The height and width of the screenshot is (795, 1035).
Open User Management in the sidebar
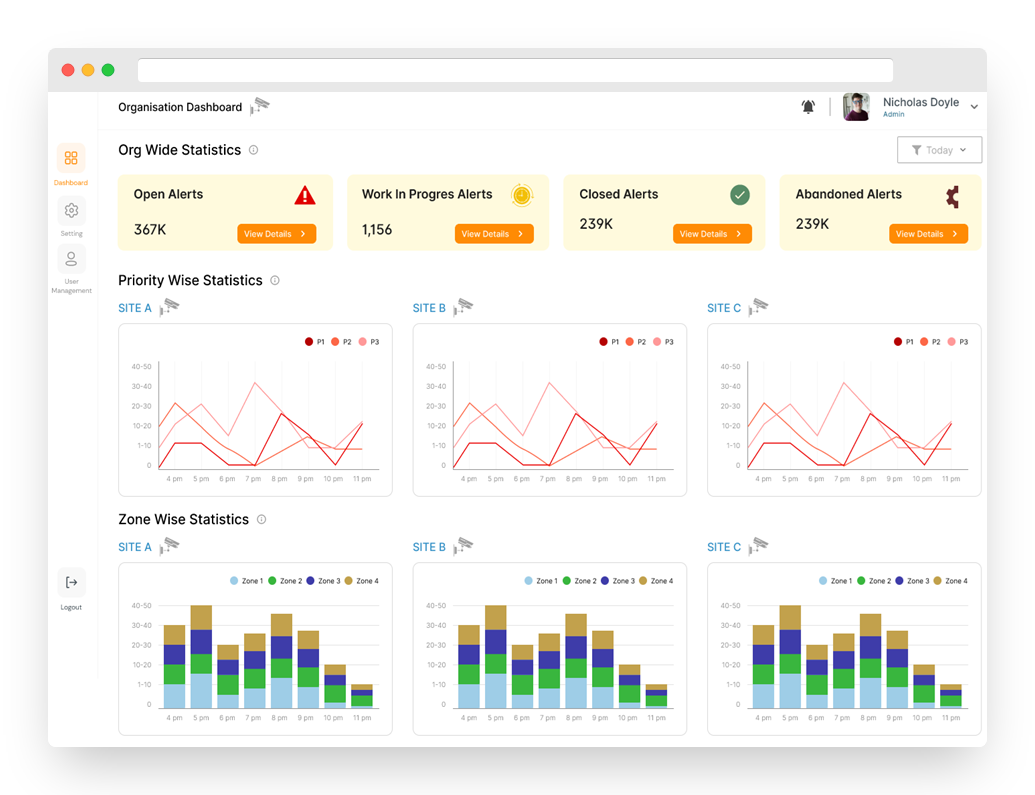71,260
